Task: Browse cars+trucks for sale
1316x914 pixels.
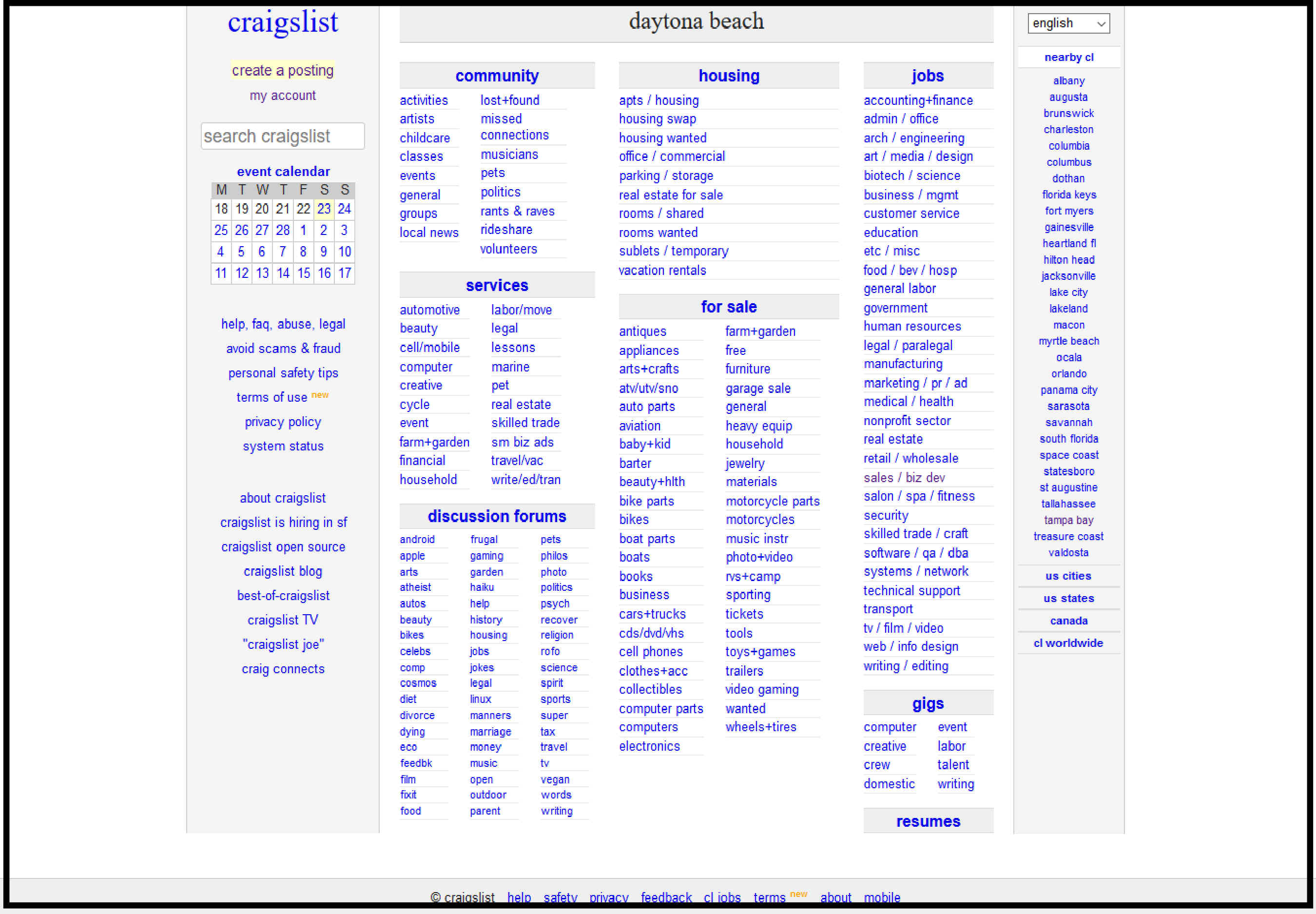Action: (652, 614)
